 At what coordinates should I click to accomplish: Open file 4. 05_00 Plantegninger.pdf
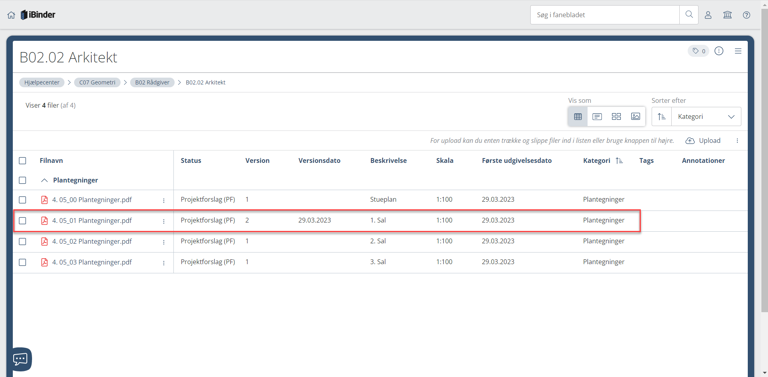coord(92,200)
